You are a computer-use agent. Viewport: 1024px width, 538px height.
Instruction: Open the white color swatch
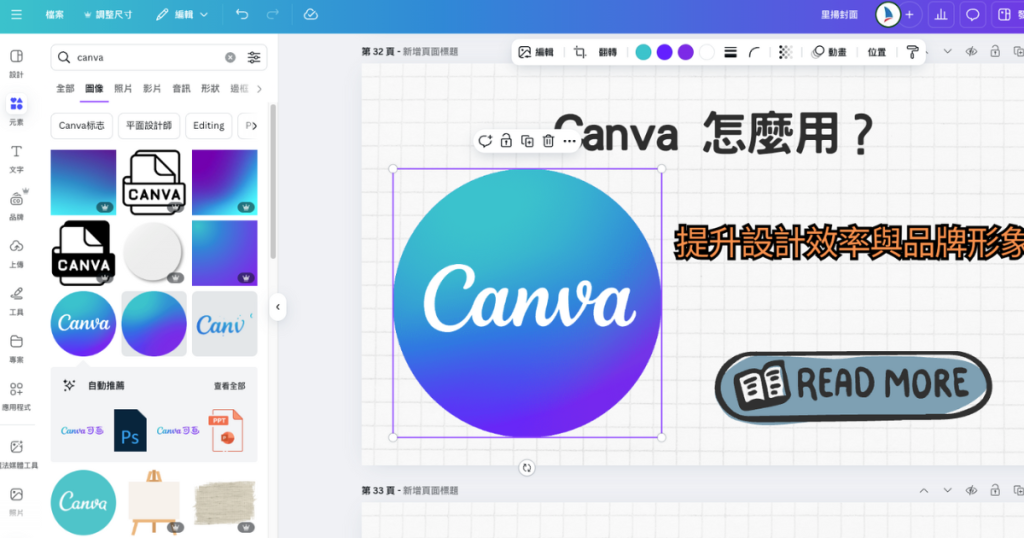click(707, 52)
